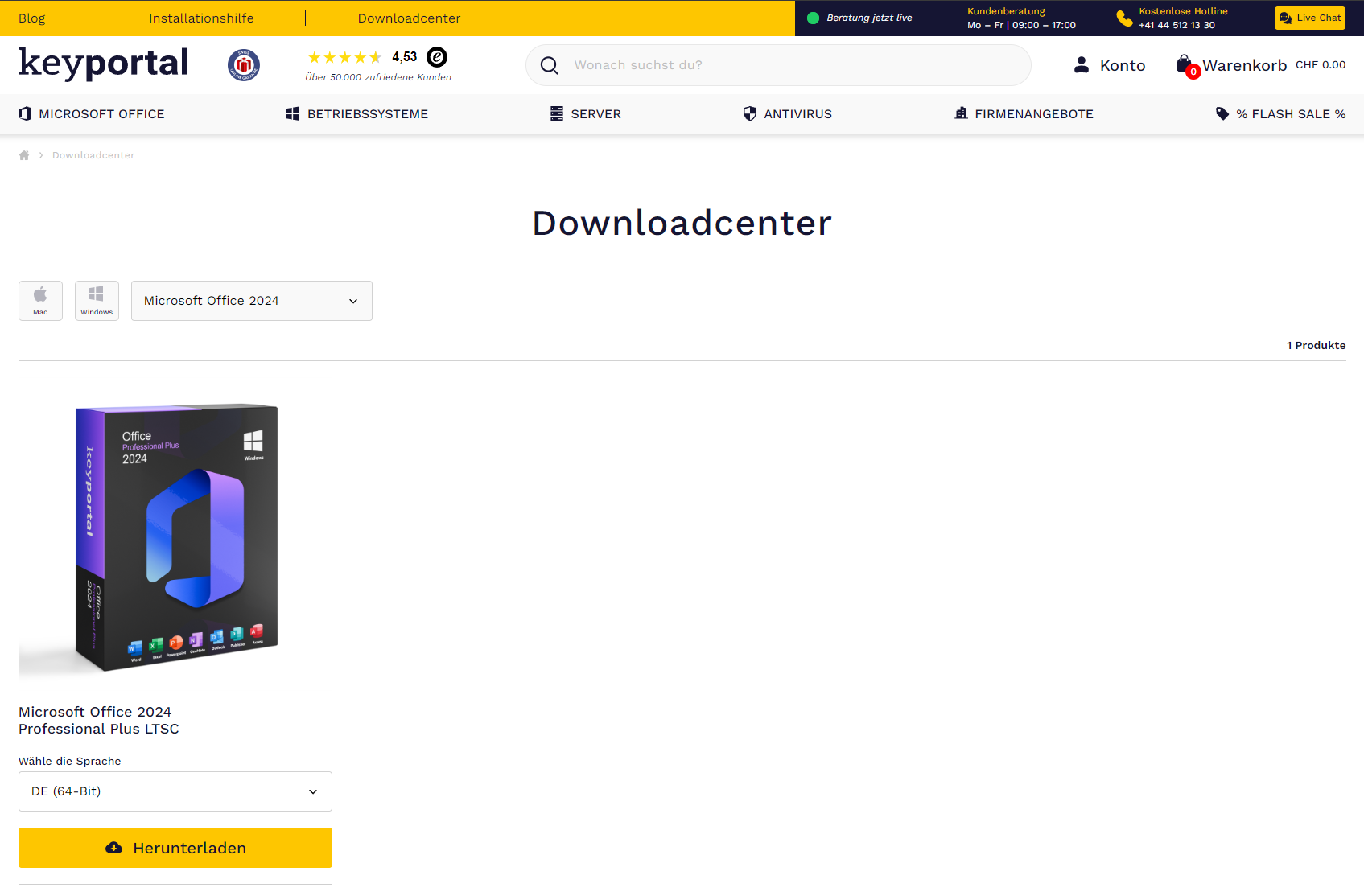
Task: Select the Antivirus menu item
Action: pyautogui.click(x=787, y=114)
